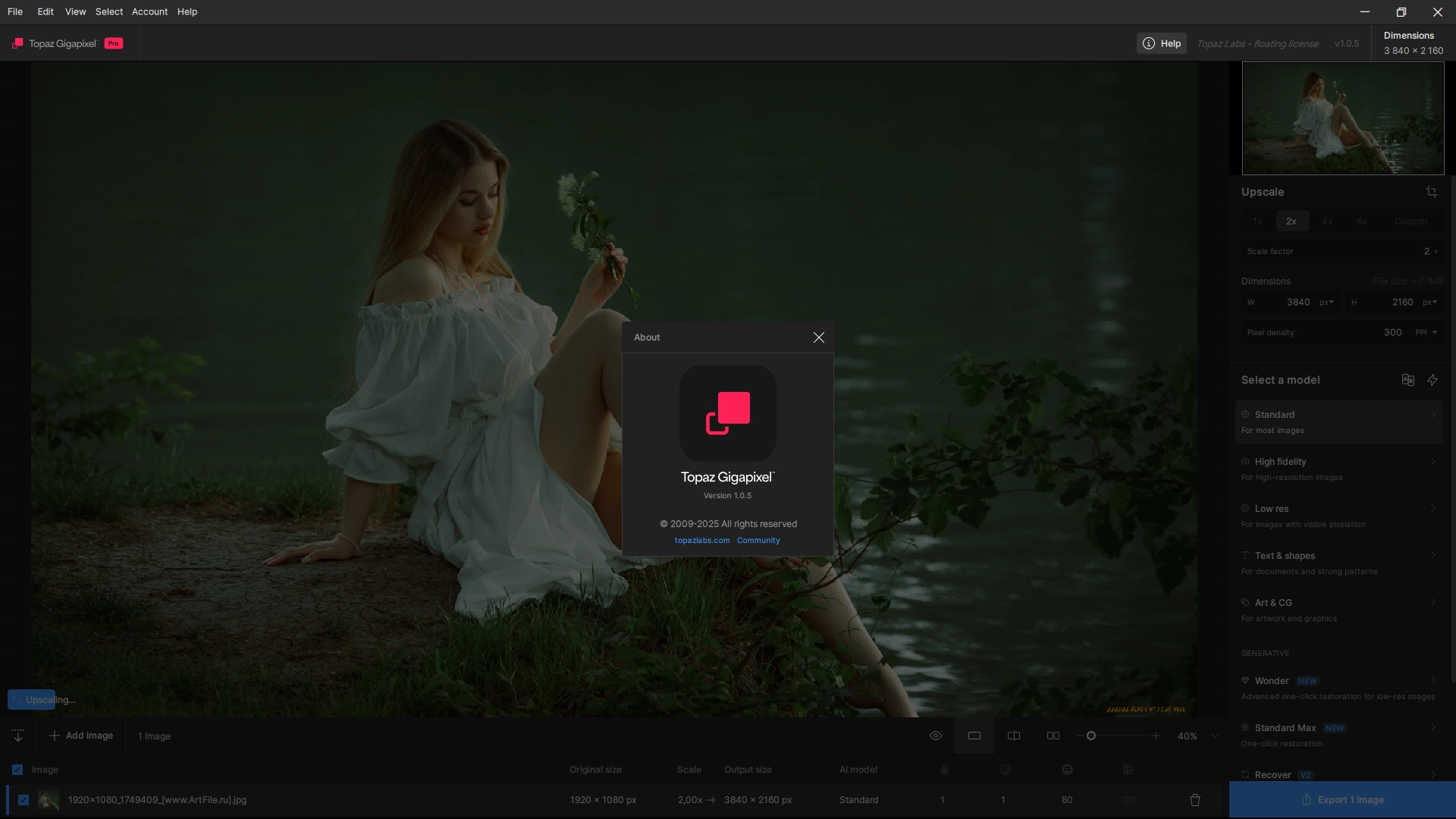
Task: Collapse the image list panel
Action: [x=18, y=736]
